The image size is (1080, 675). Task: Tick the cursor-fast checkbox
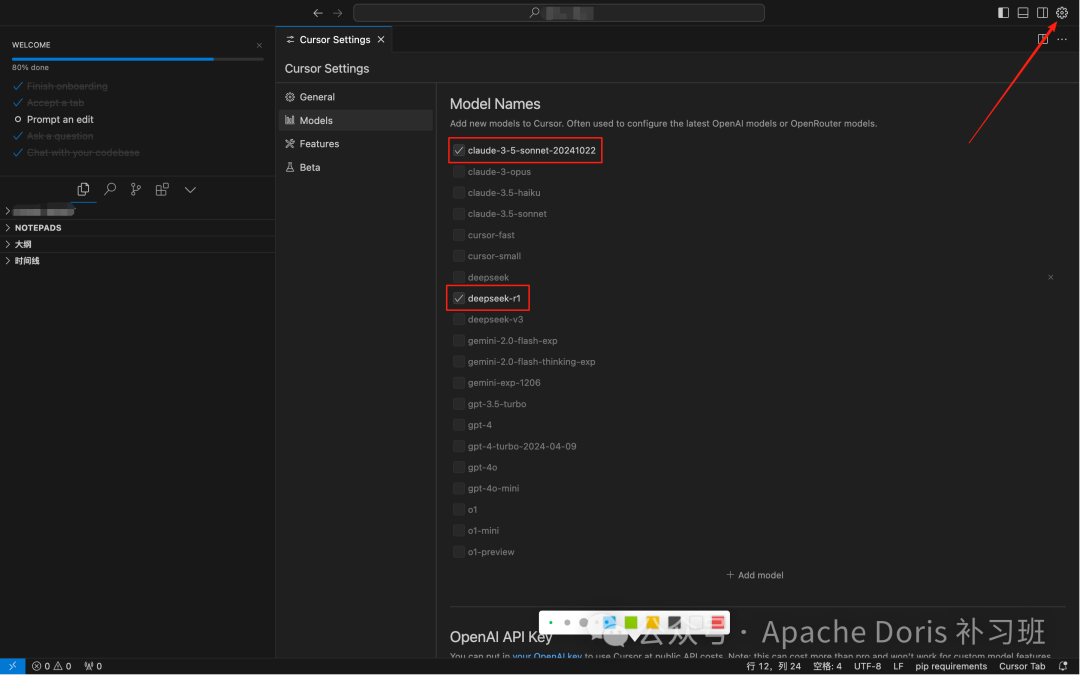tap(459, 235)
